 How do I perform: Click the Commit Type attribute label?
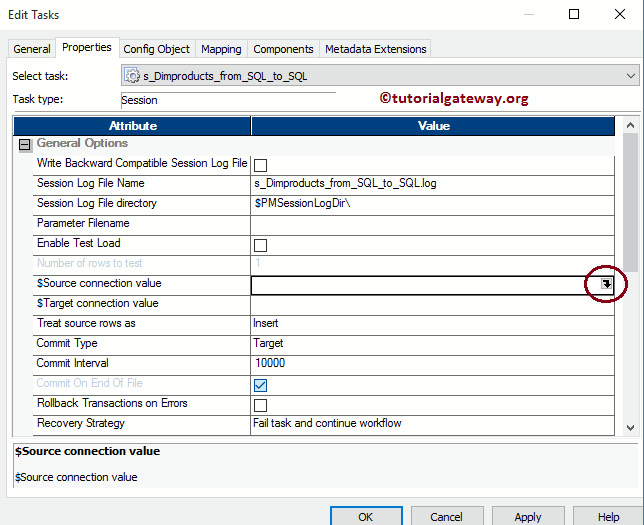(x=67, y=343)
